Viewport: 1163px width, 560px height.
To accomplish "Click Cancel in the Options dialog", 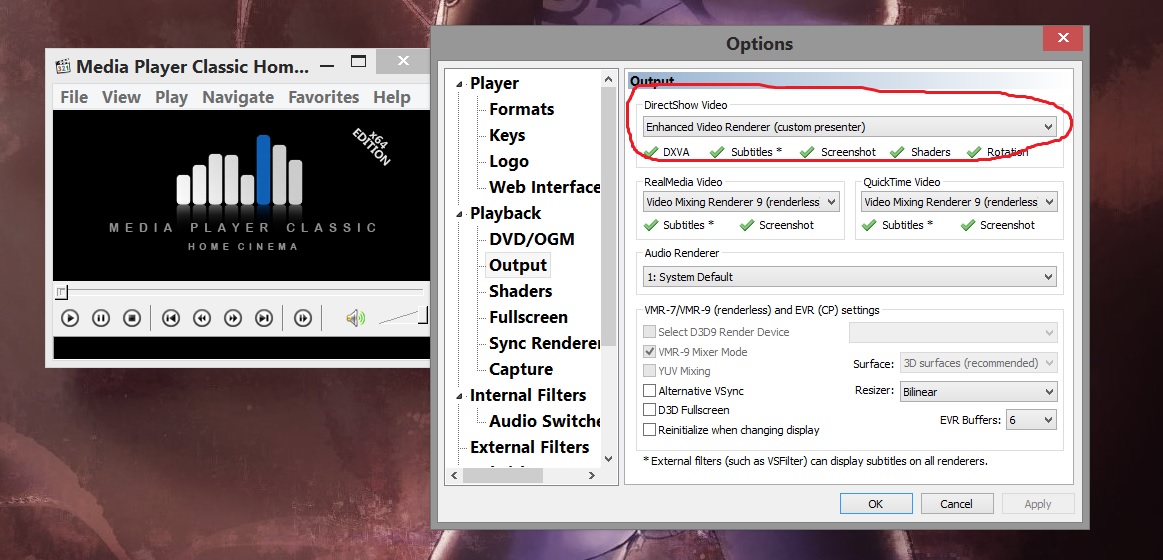I will point(956,504).
